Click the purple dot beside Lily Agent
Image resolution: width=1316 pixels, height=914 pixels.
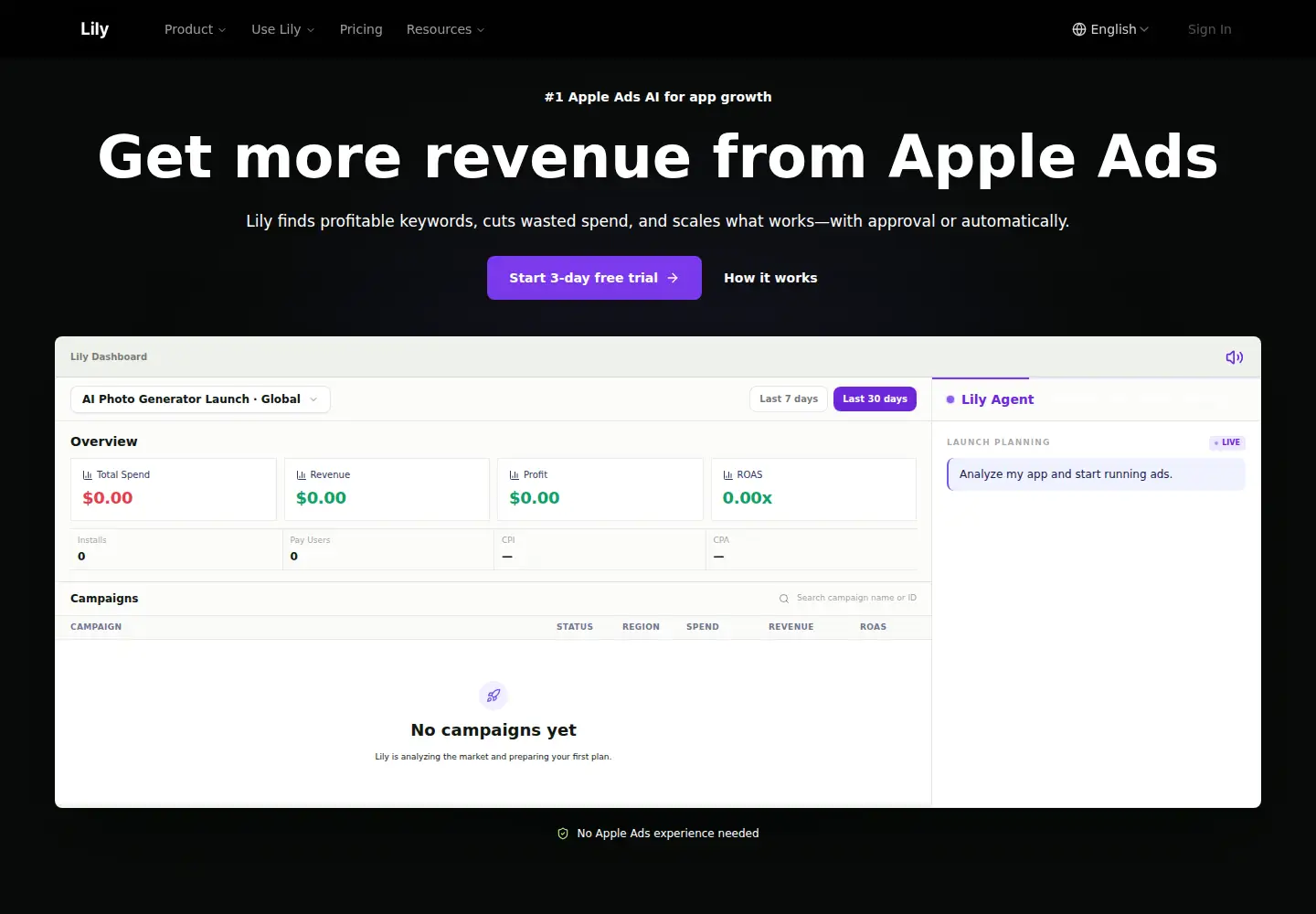tap(950, 399)
